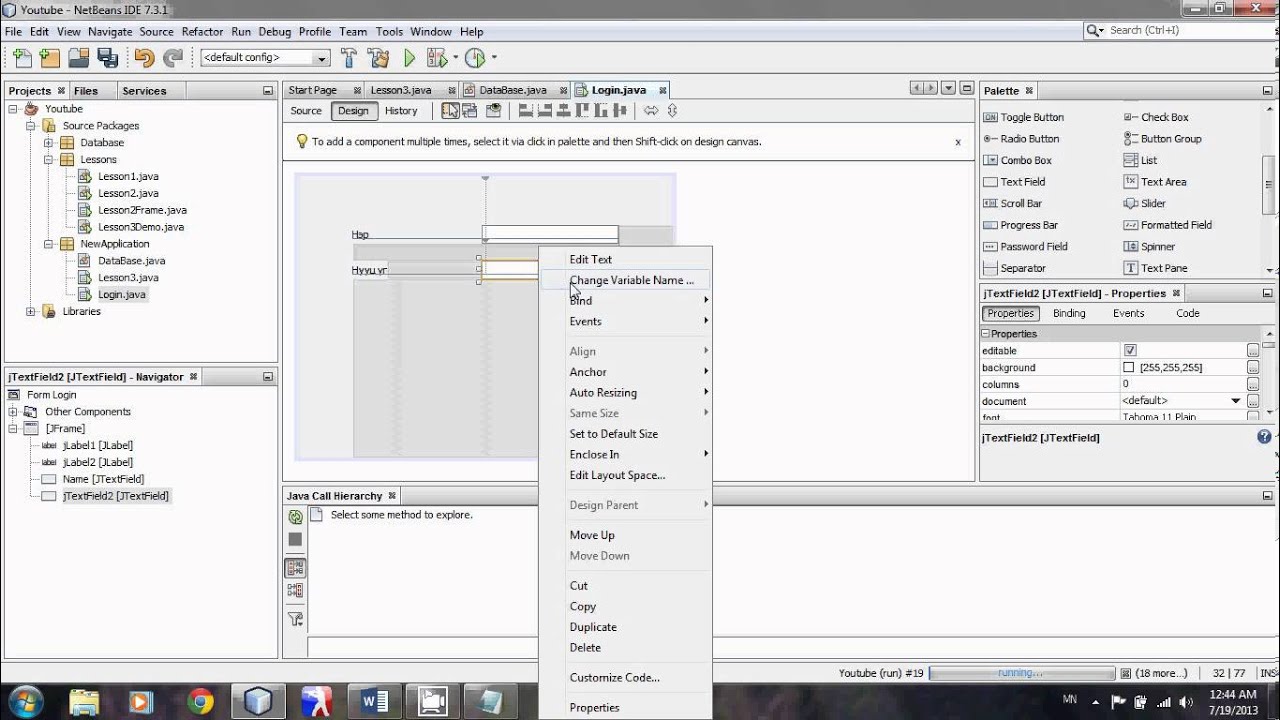The height and width of the screenshot is (720, 1280).
Task: Open Lesson2Frame.java in the project tree
Action: click(142, 210)
